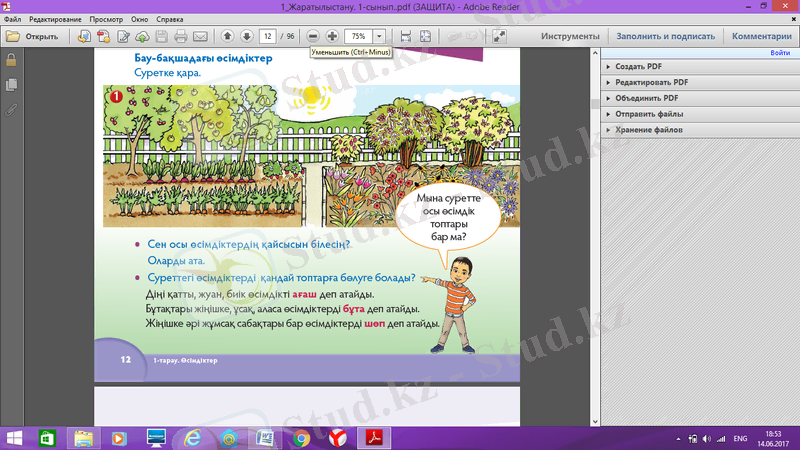Expand the Объединить PDF section

[645, 98]
